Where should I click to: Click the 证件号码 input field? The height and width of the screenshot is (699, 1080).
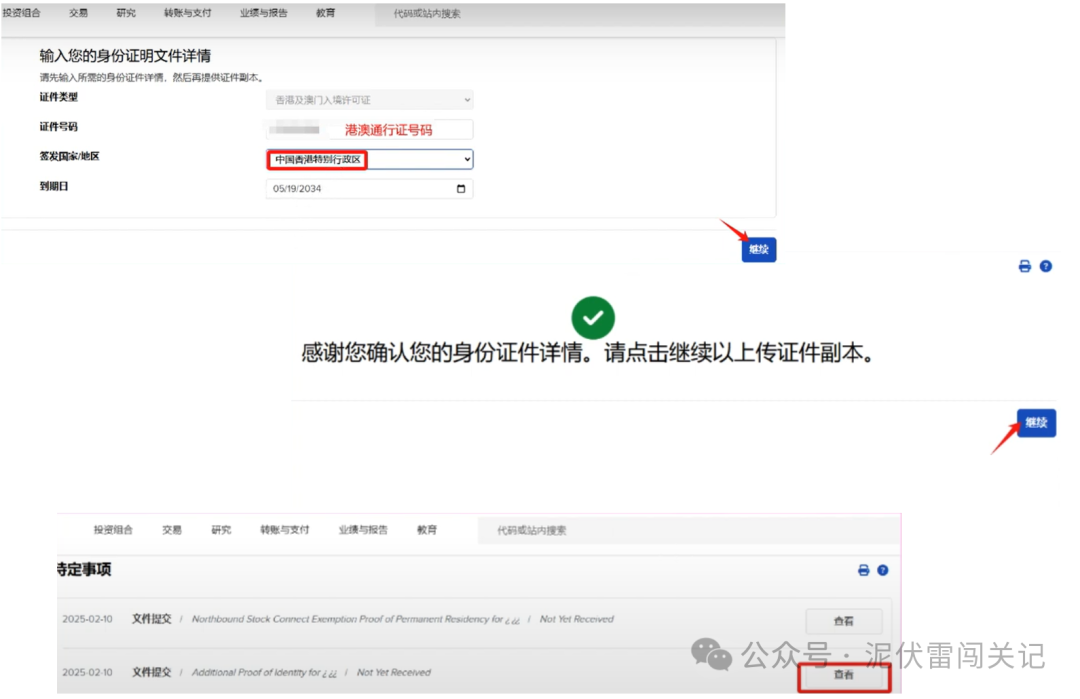tap(310, 129)
